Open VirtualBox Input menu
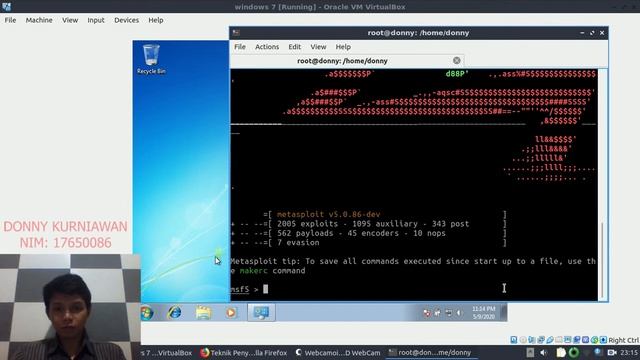Image resolution: width=640 pixels, height=360 pixels. pyautogui.click(x=96, y=20)
